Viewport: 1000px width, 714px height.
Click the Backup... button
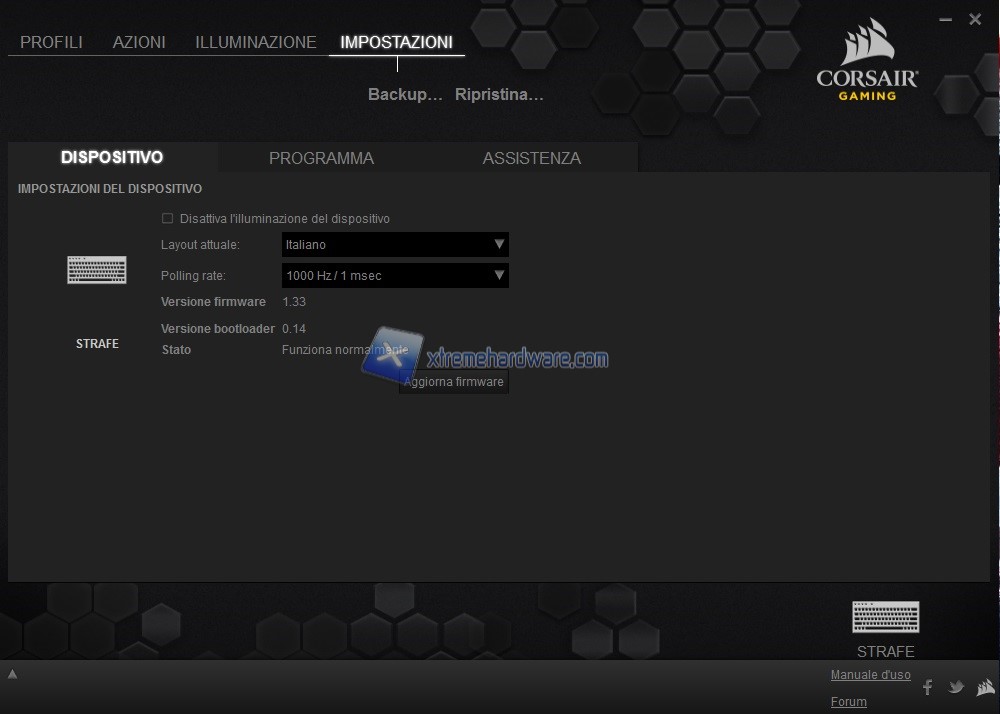[x=405, y=95]
